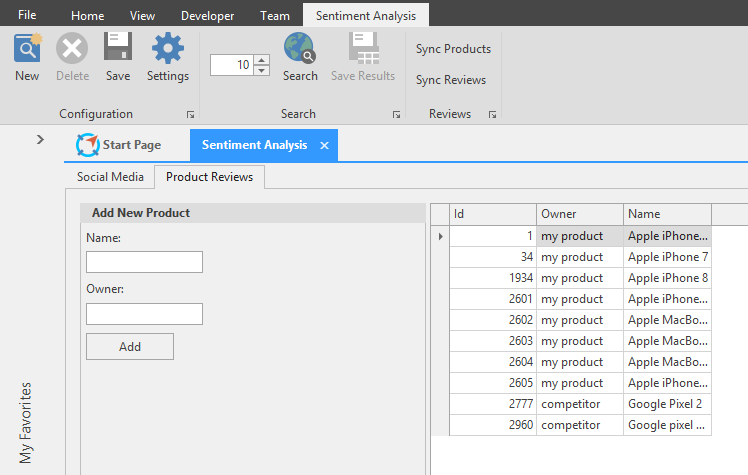The width and height of the screenshot is (748, 475).
Task: Click the New configuration icon
Action: point(27,48)
